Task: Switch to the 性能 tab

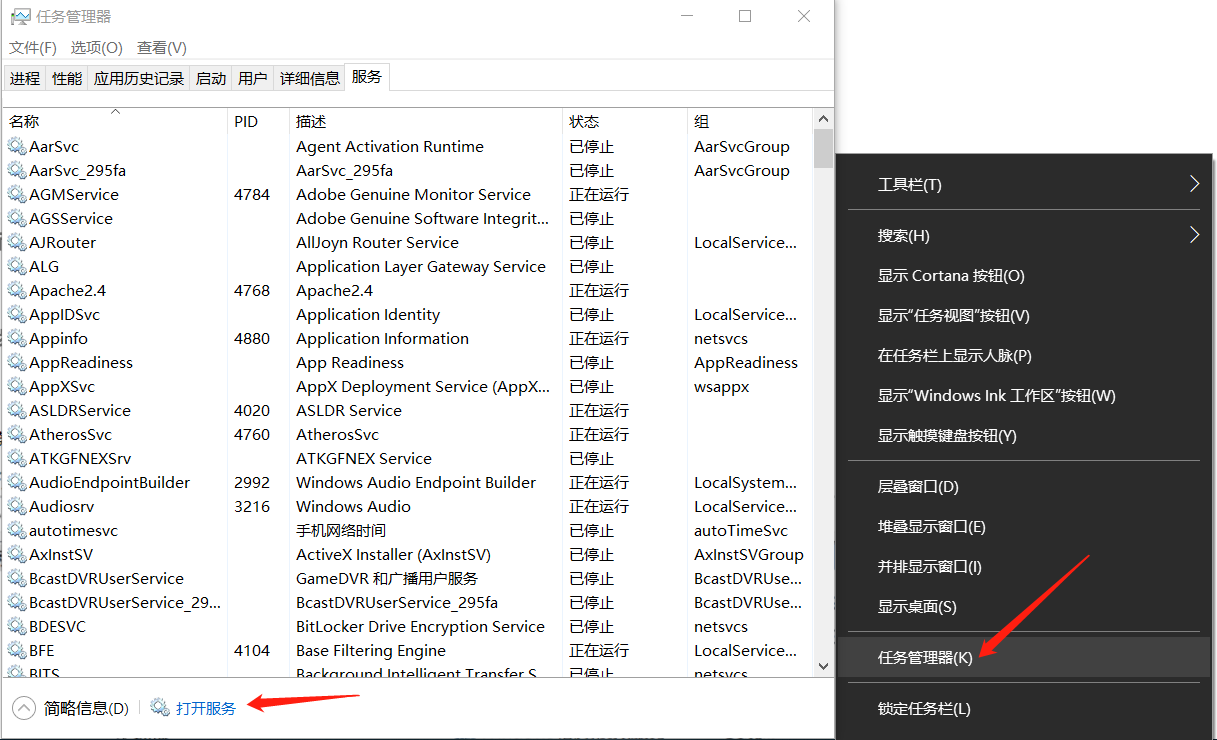Action: (x=67, y=78)
